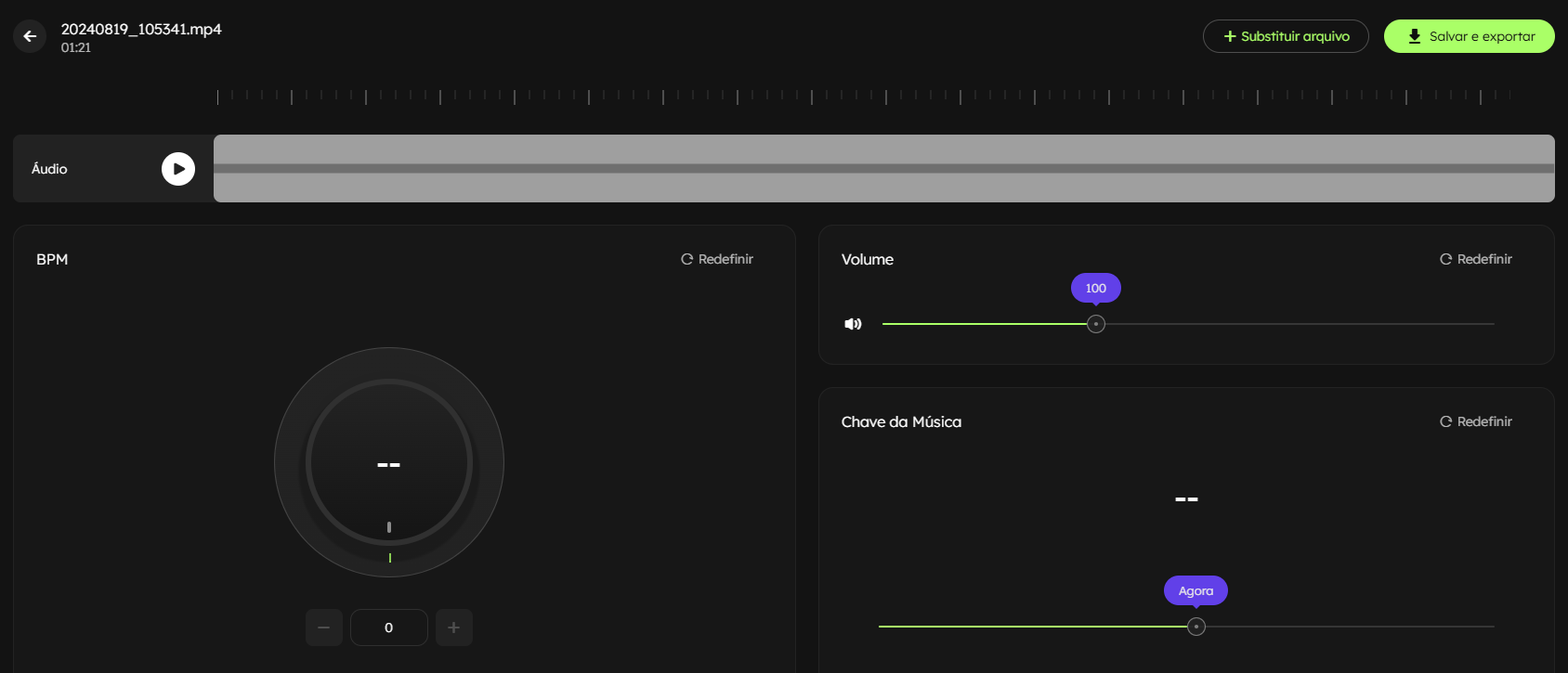Click the Volume tooltip showing 100
Screen dimensions: 1568x673
coord(1096,288)
